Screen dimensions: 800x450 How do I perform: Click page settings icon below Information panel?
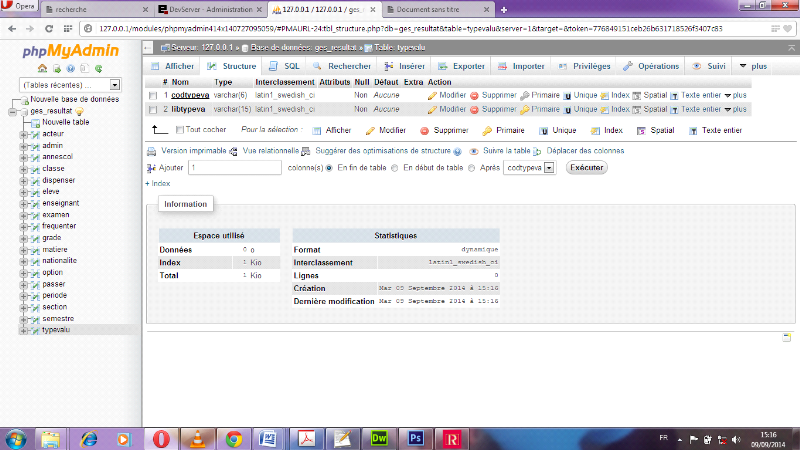click(787, 337)
